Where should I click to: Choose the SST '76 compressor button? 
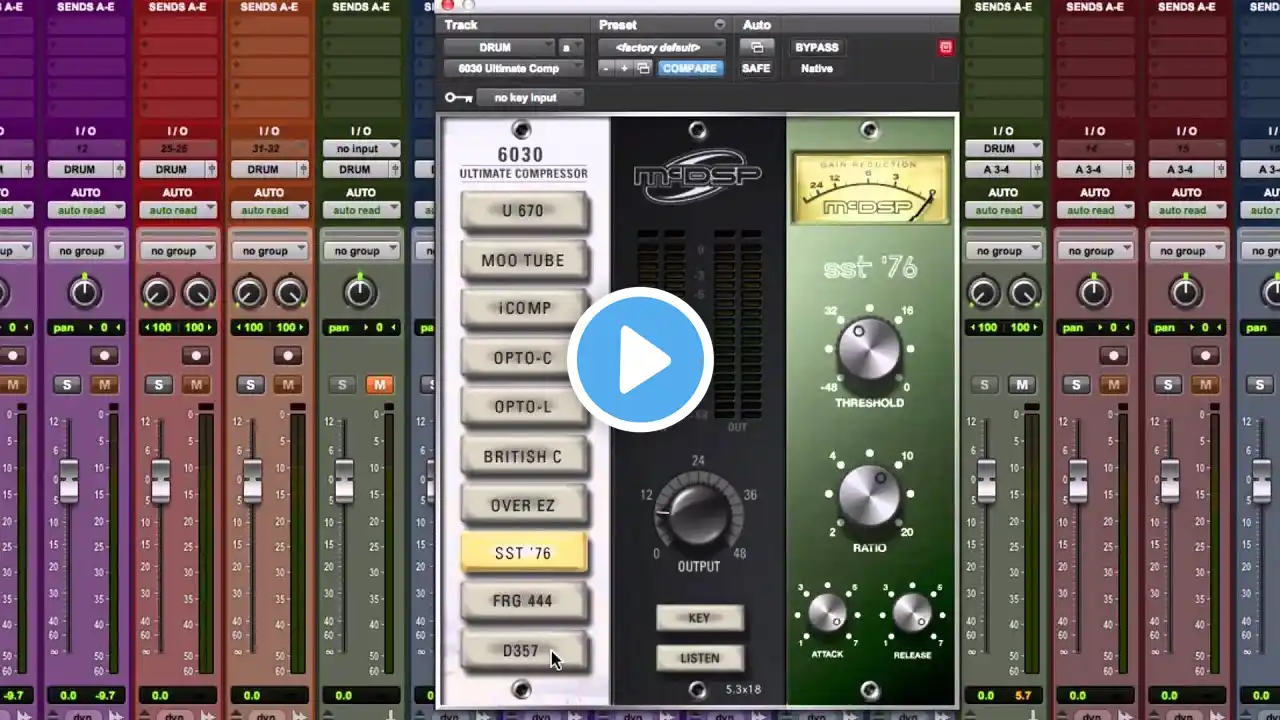(523, 553)
